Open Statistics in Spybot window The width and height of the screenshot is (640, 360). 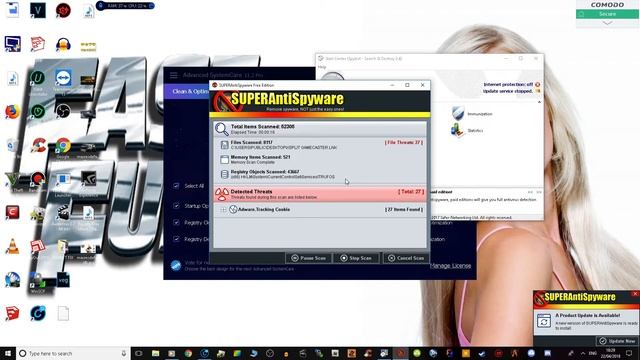pos(468,131)
